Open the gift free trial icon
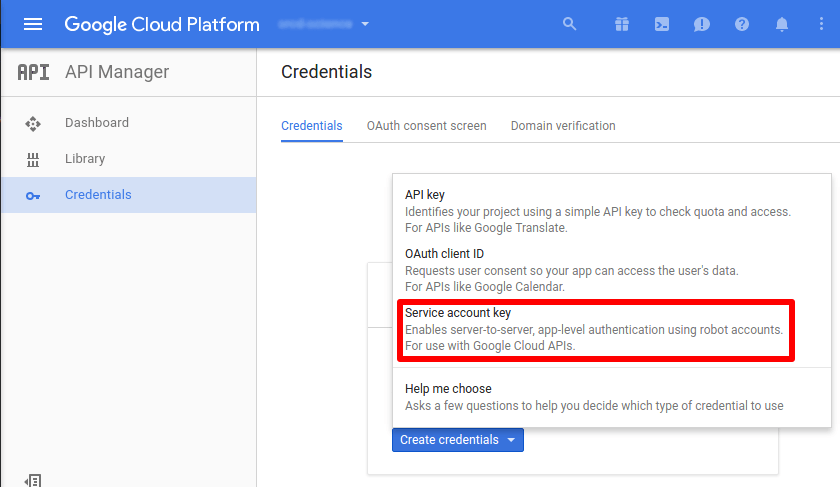Screen dimensions: 840x487 (x=621, y=24)
